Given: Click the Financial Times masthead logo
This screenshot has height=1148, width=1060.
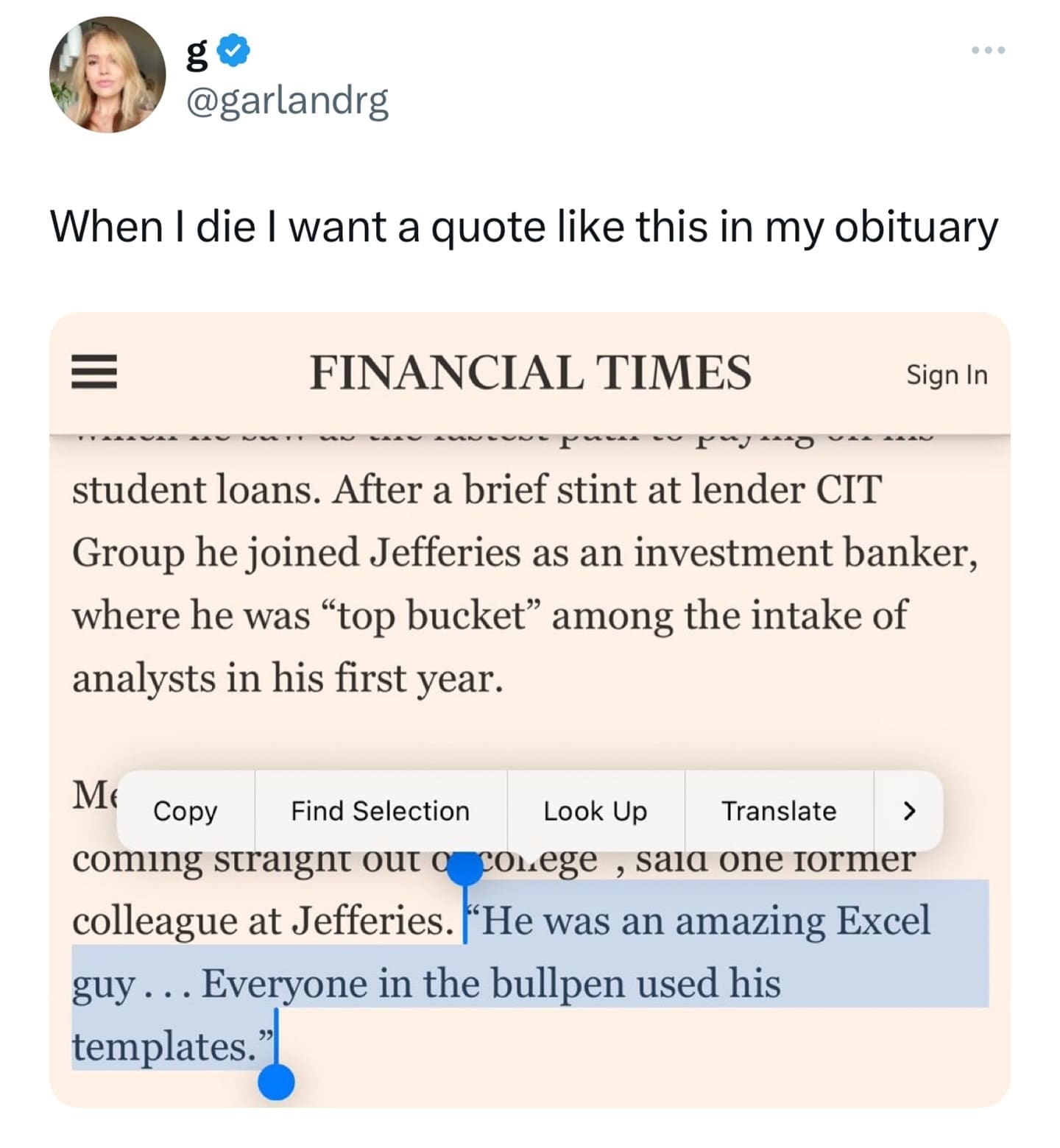Looking at the screenshot, I should [532, 374].
